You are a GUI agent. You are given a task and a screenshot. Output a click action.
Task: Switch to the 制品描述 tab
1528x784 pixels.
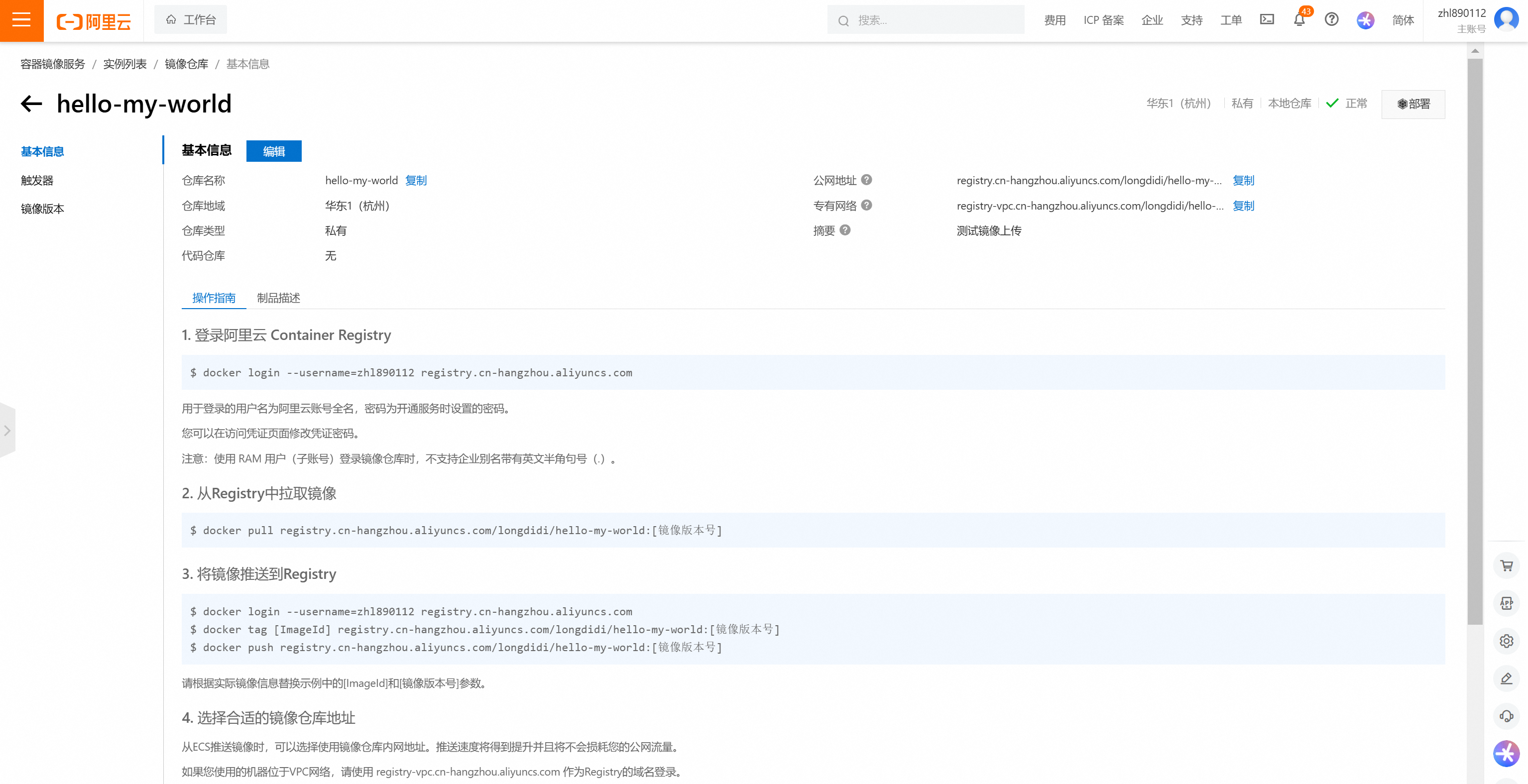coord(278,298)
